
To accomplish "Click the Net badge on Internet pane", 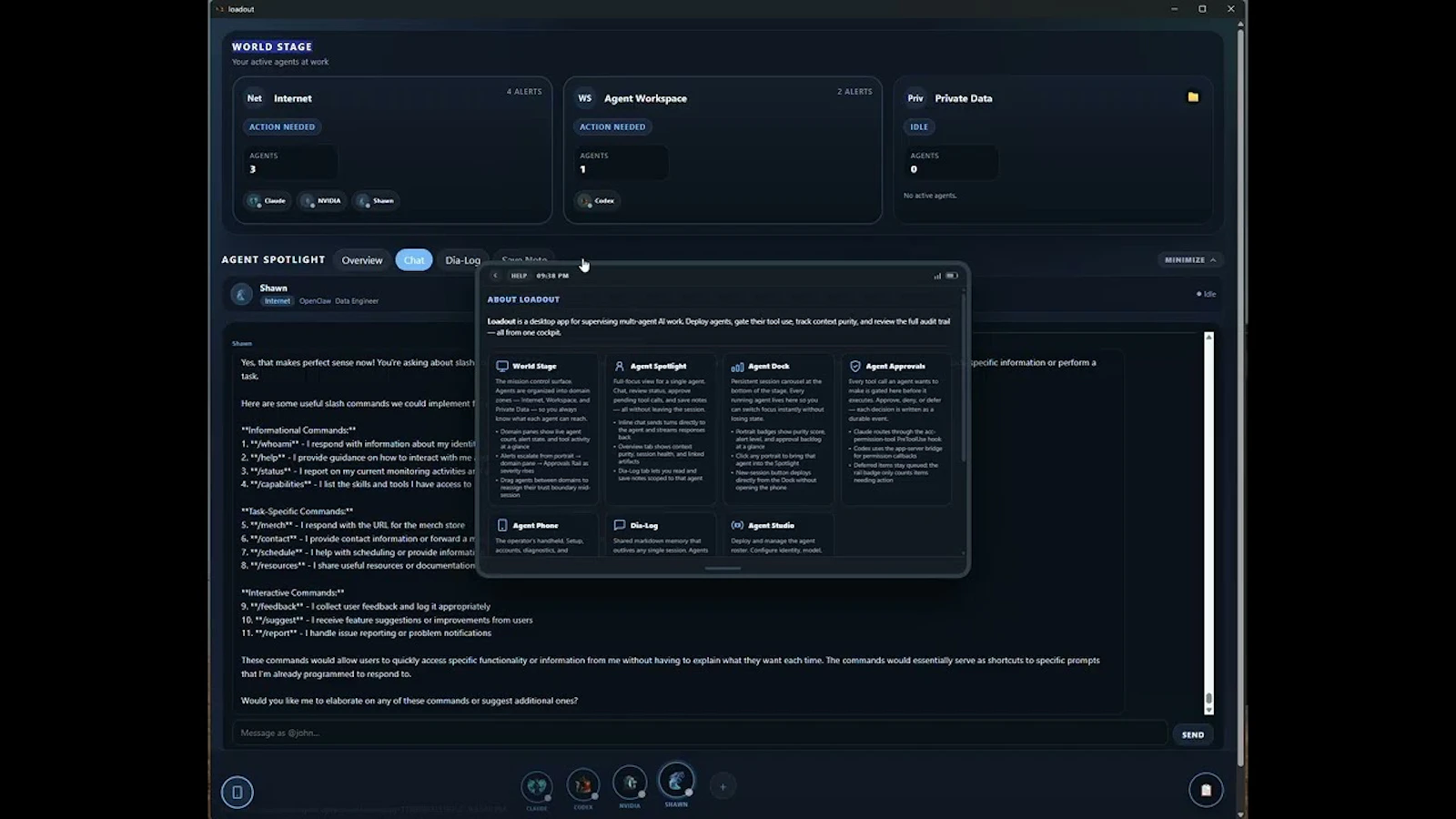I will pyautogui.click(x=255, y=98).
